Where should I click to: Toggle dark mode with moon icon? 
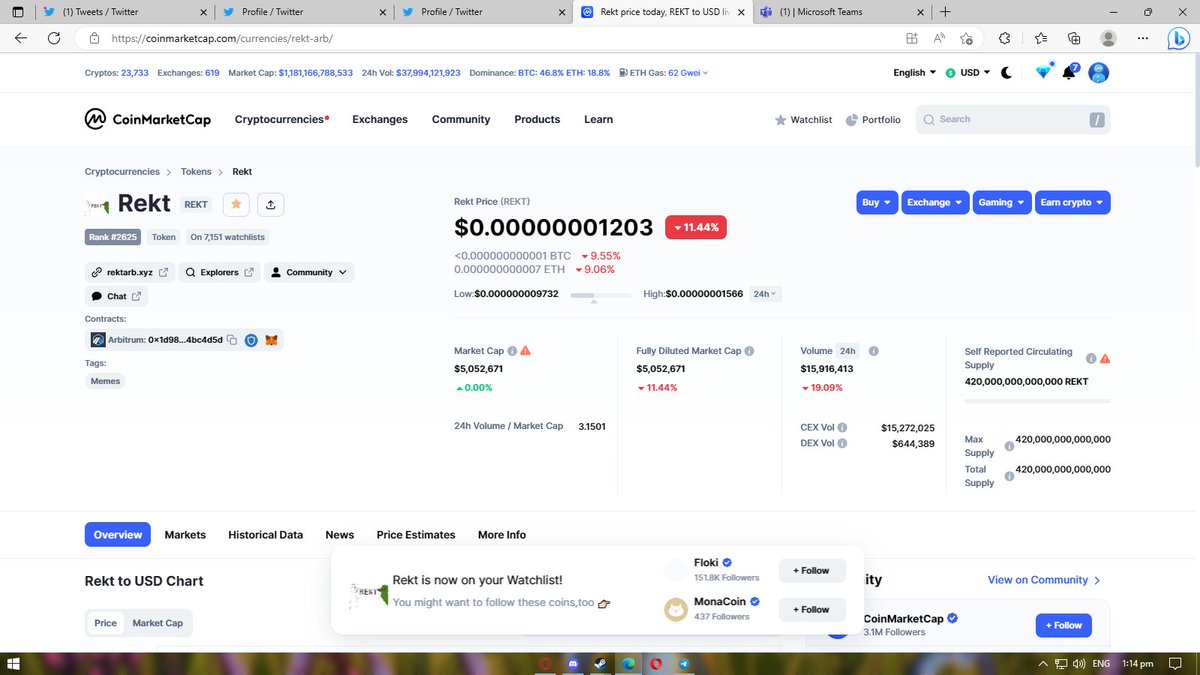1006,72
